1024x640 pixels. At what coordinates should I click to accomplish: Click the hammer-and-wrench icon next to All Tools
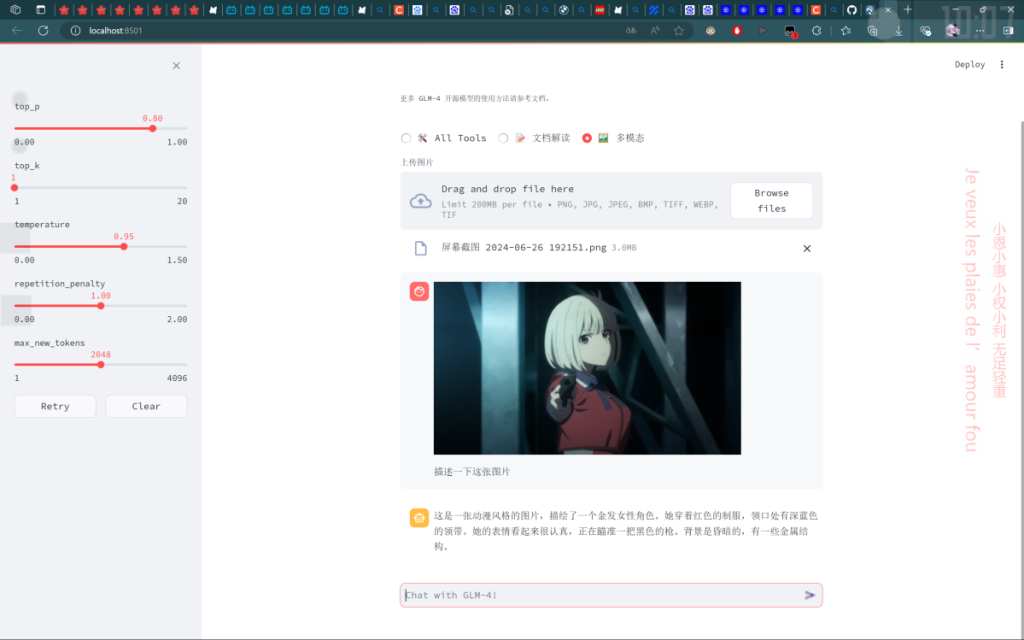click(x=424, y=138)
